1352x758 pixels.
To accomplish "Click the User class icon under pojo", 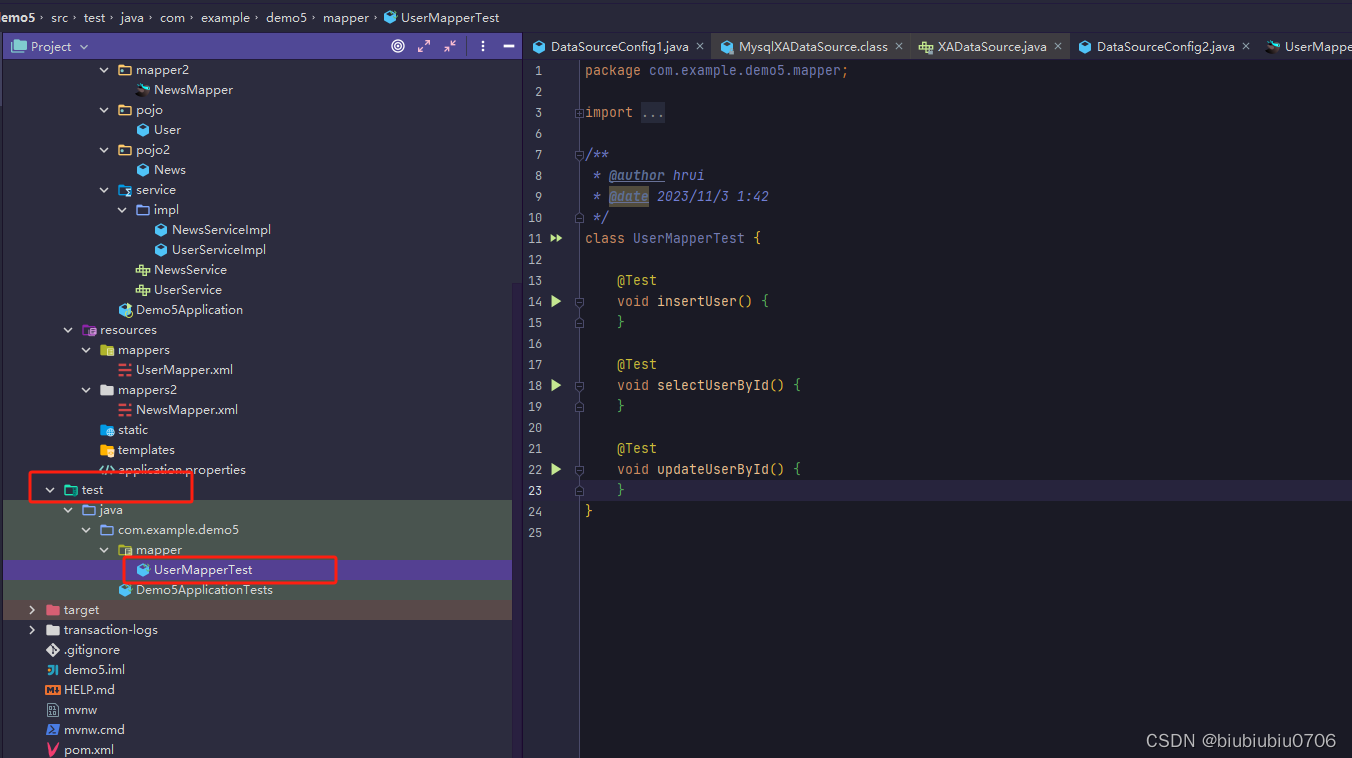I will pos(143,130).
